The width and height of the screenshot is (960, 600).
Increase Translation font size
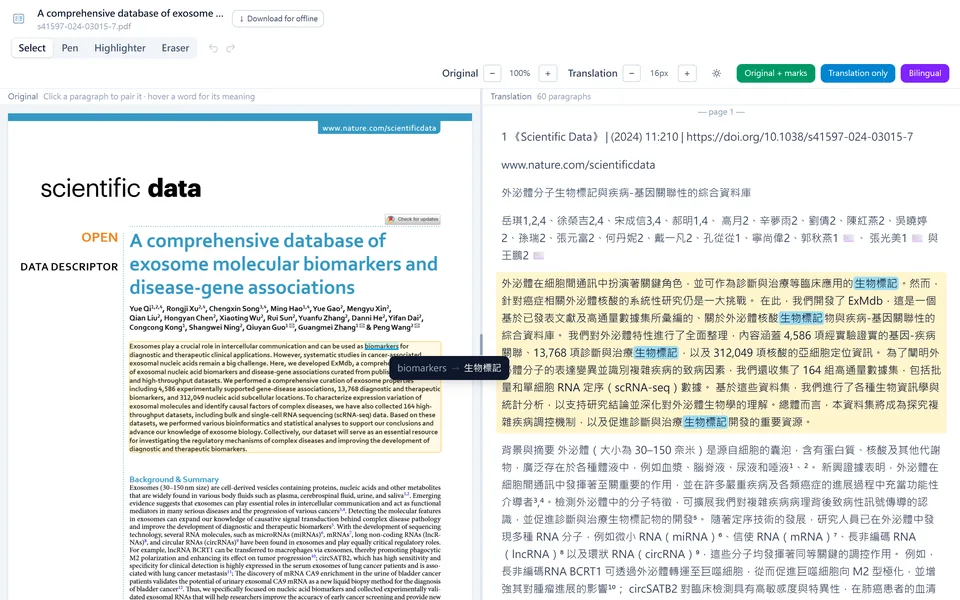pyautogui.click(x=687, y=73)
